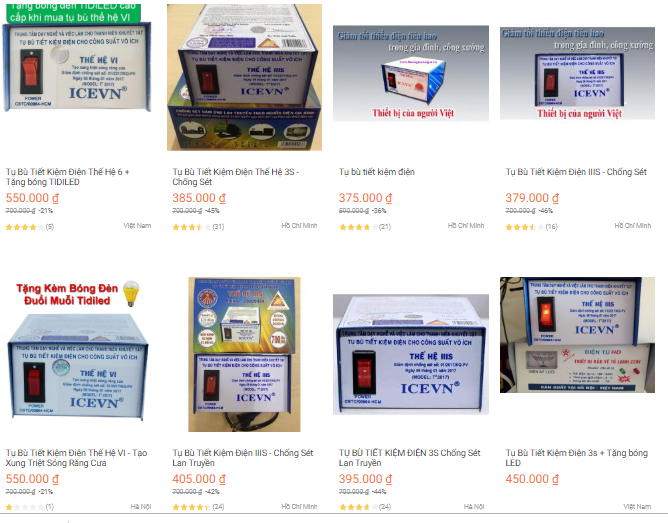Open the Thế Hệ 6 + TIDILED product image

click(x=77, y=57)
